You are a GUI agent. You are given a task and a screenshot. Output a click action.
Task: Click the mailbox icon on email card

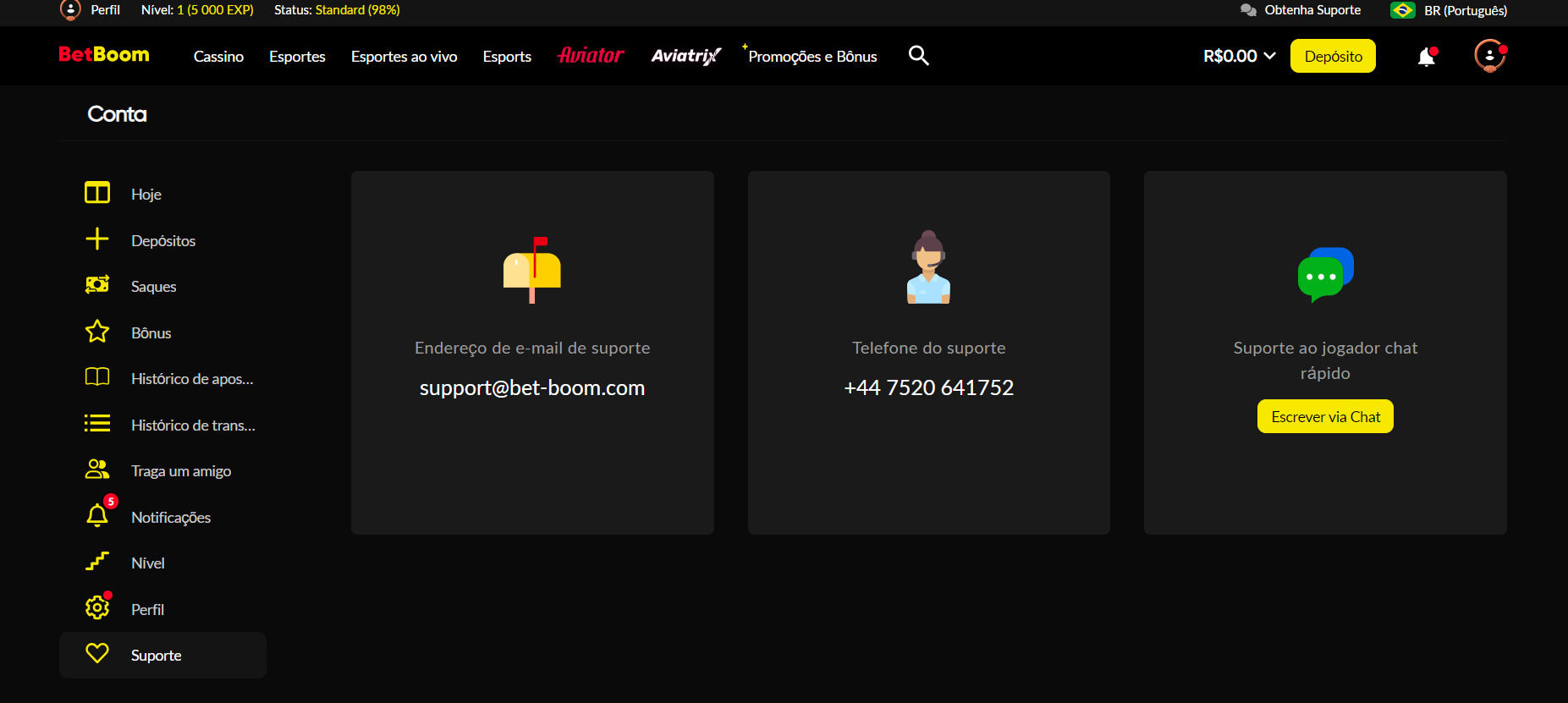pos(532,270)
